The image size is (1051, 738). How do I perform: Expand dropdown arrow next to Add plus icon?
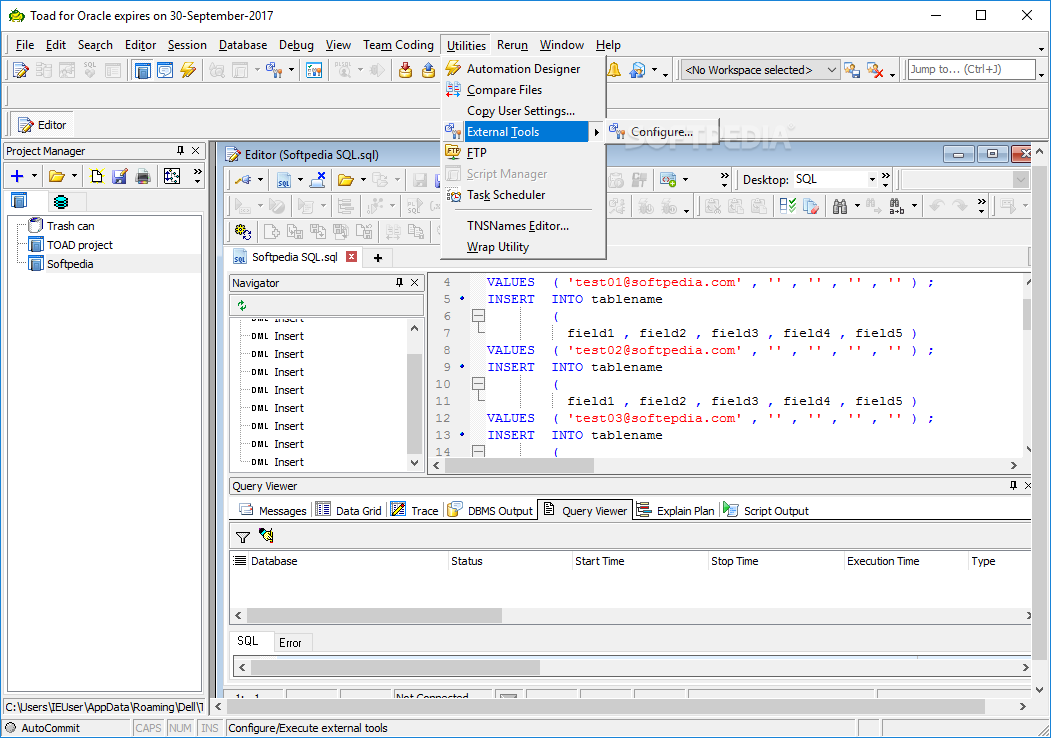34,176
